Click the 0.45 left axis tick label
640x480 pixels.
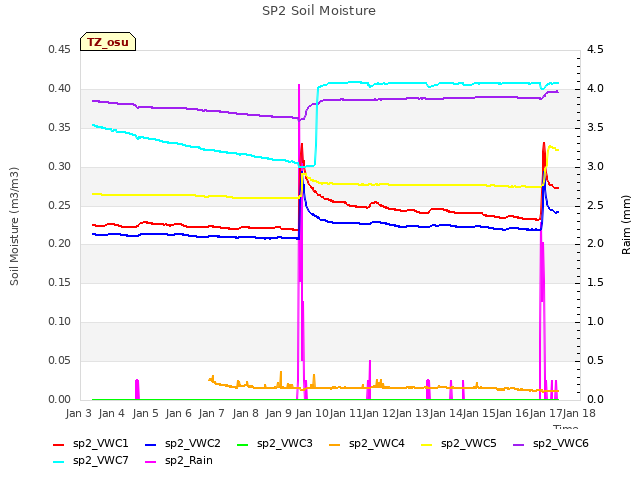pos(60,49)
